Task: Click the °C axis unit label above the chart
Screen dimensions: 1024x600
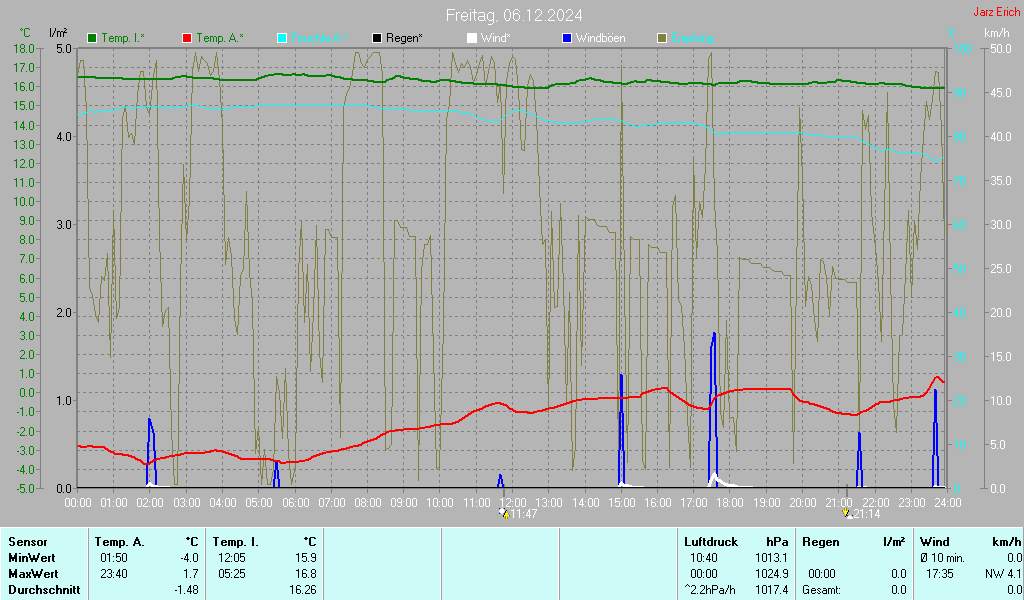Action: tap(25, 33)
